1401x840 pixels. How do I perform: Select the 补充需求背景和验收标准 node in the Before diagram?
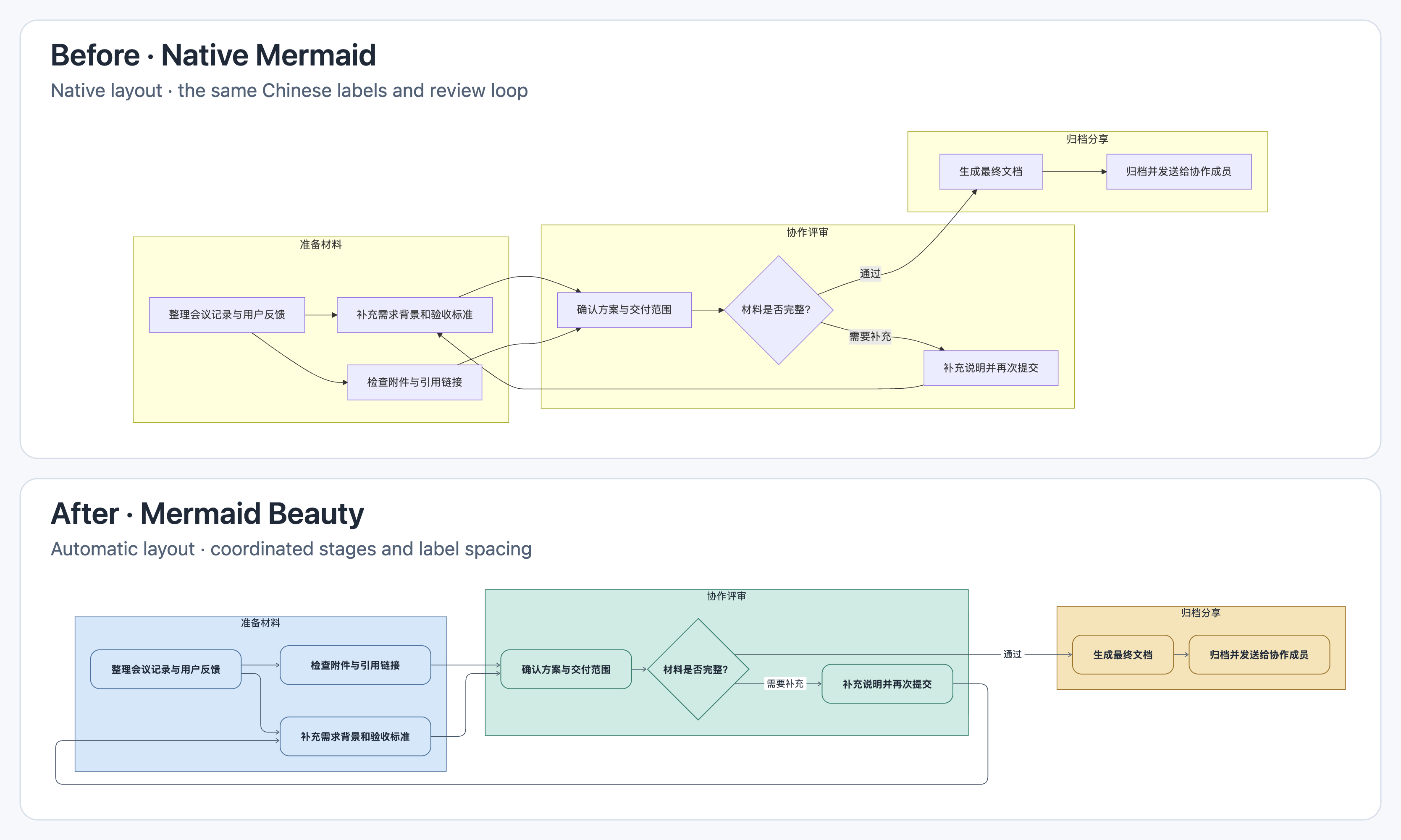click(415, 315)
